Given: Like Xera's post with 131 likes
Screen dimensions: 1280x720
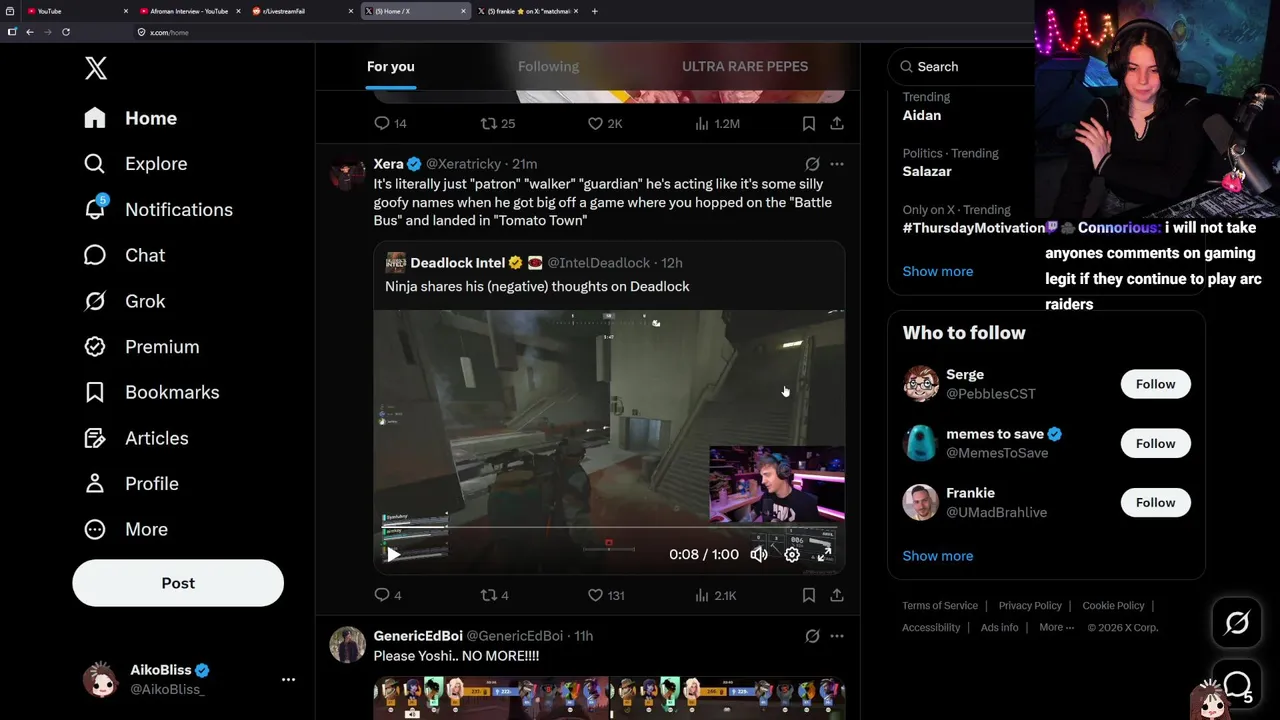Looking at the screenshot, I should (606, 595).
